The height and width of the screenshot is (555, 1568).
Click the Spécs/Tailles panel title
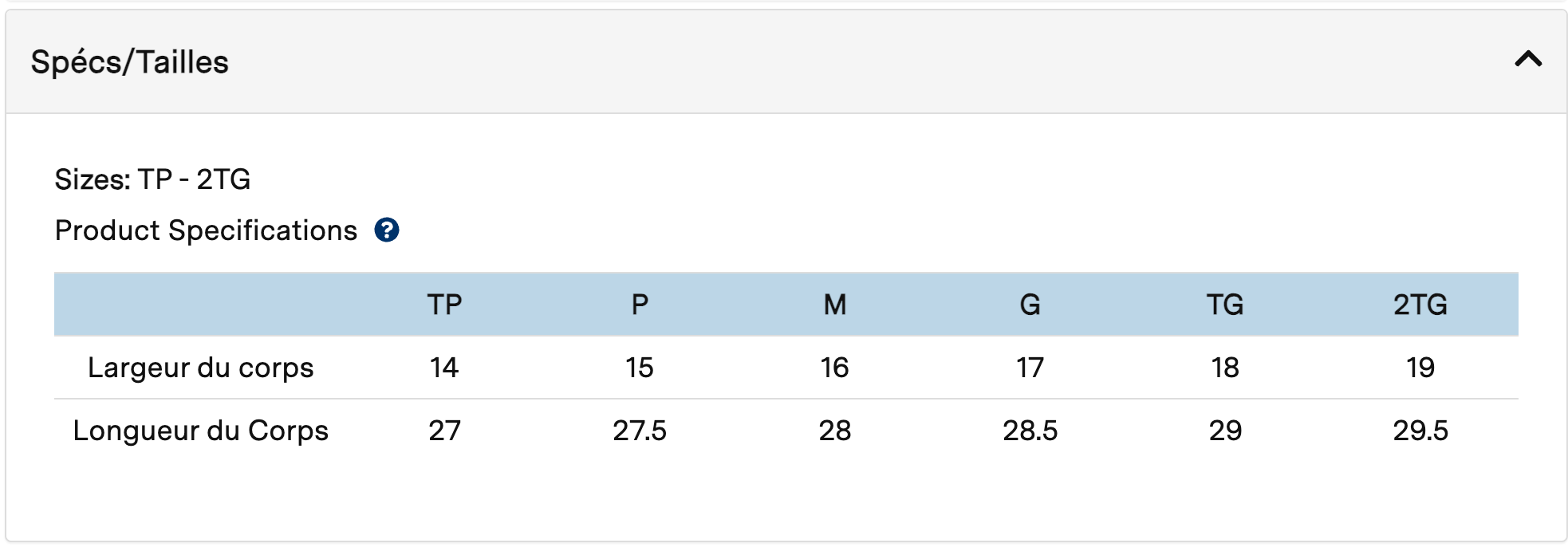point(130,62)
